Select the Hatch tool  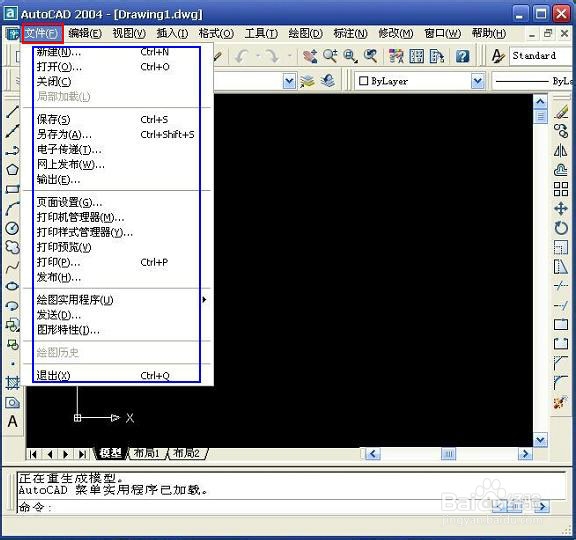[x=12, y=383]
